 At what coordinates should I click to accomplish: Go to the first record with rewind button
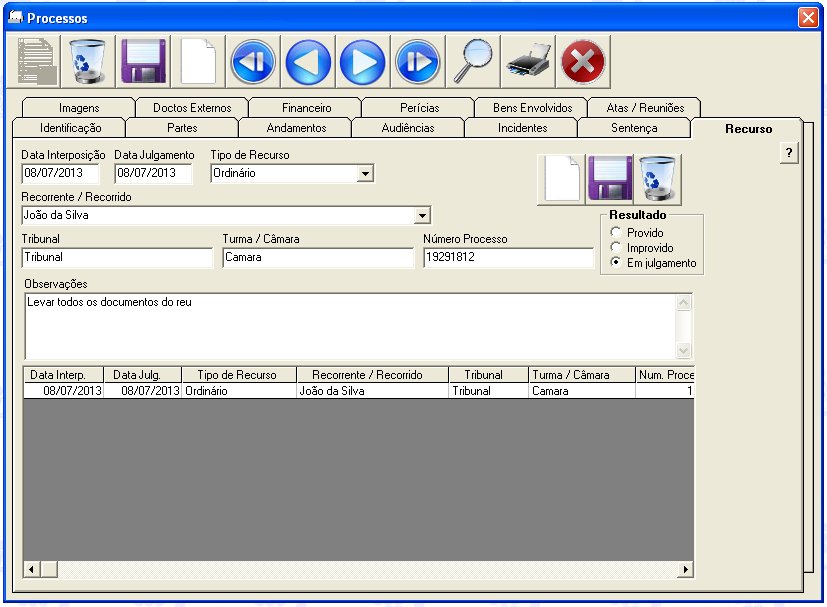[253, 61]
